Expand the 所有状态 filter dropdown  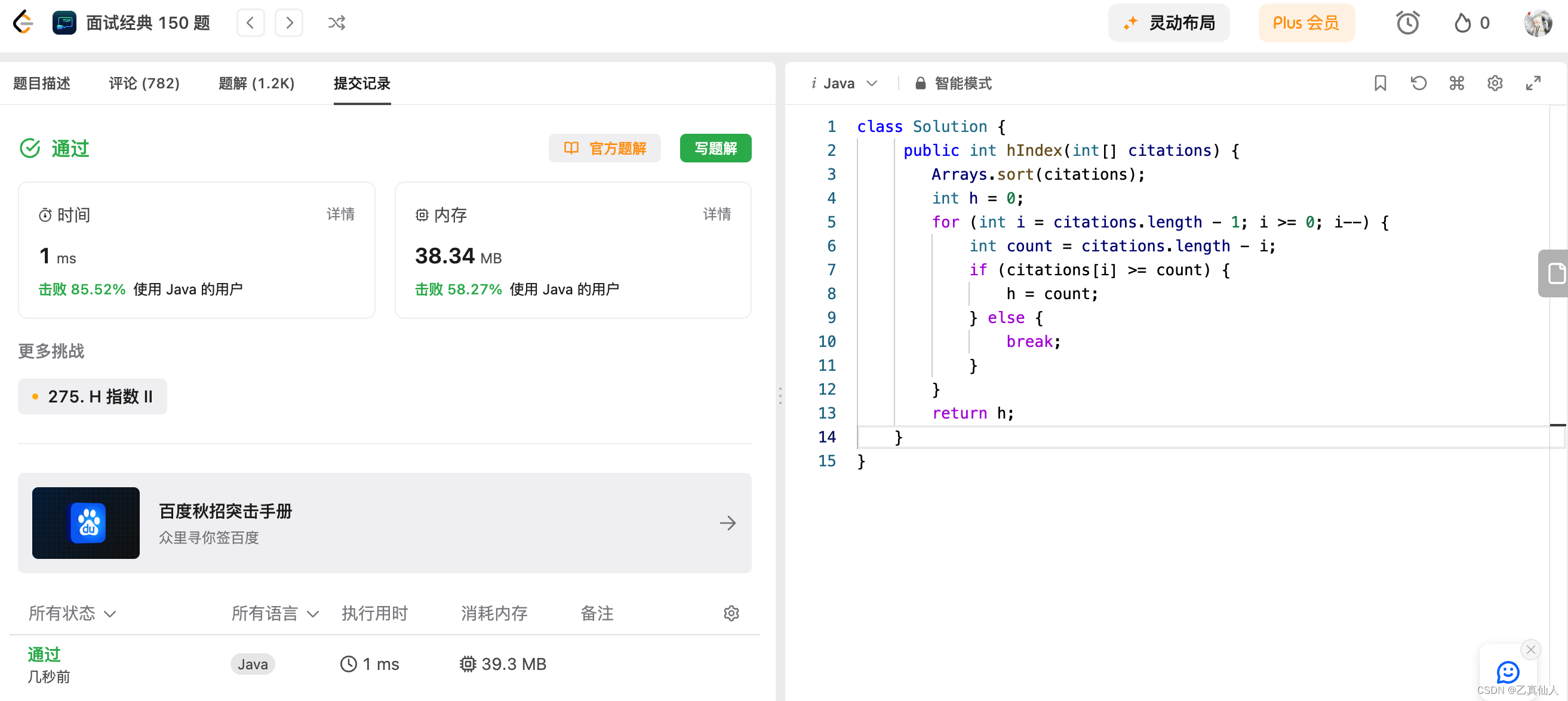pos(72,613)
